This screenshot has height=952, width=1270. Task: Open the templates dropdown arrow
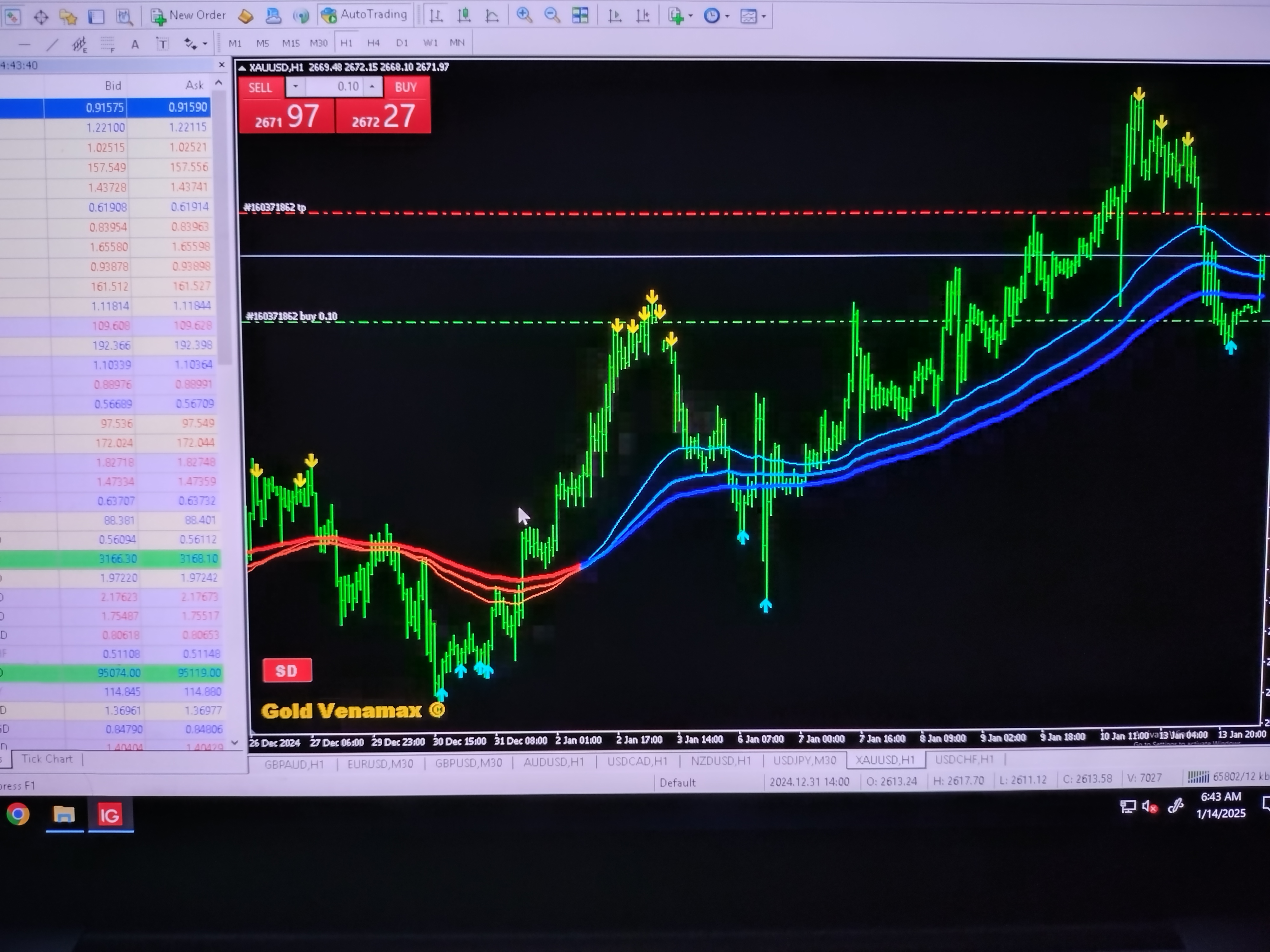tap(764, 16)
